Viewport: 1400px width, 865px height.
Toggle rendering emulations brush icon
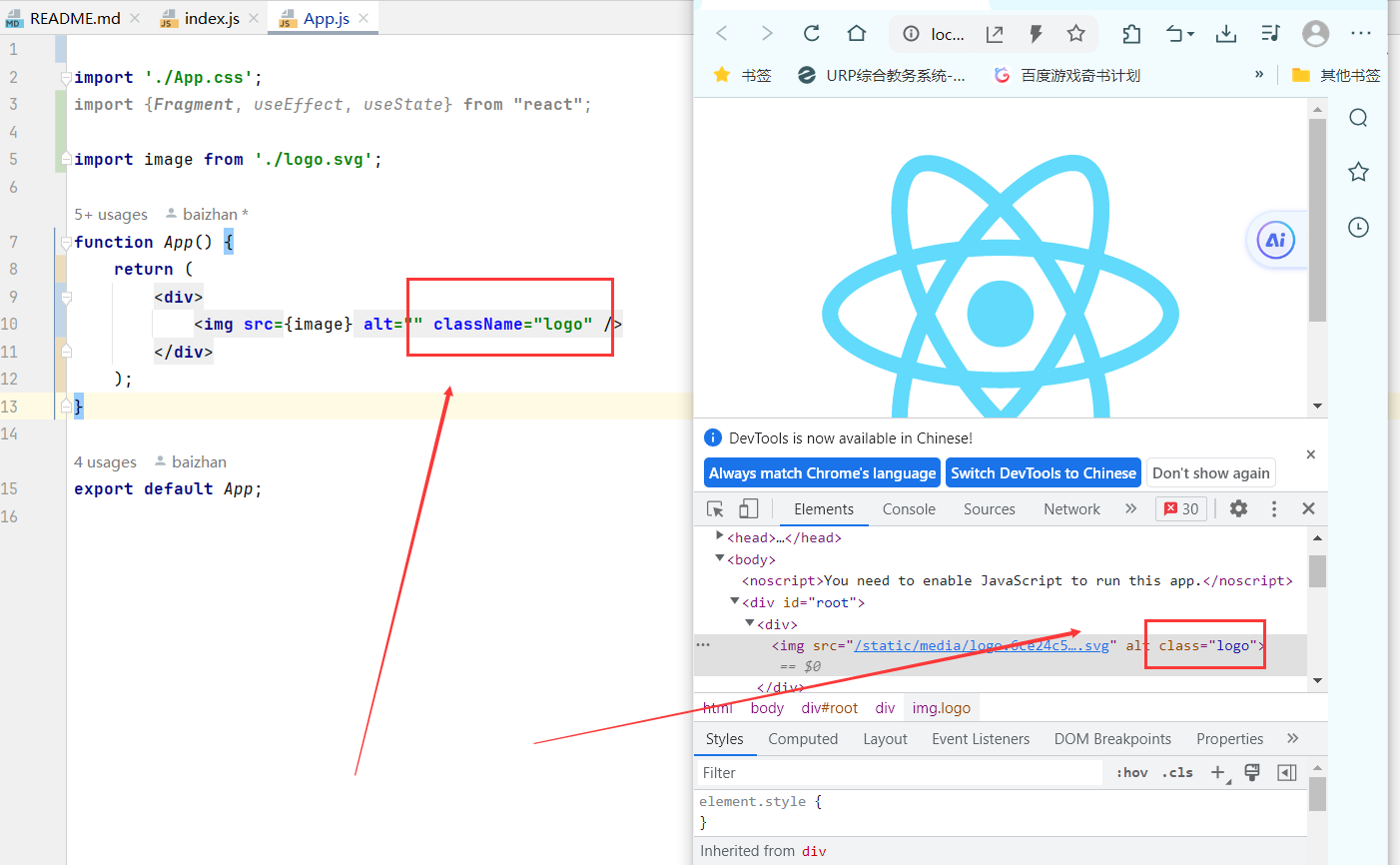click(1252, 772)
